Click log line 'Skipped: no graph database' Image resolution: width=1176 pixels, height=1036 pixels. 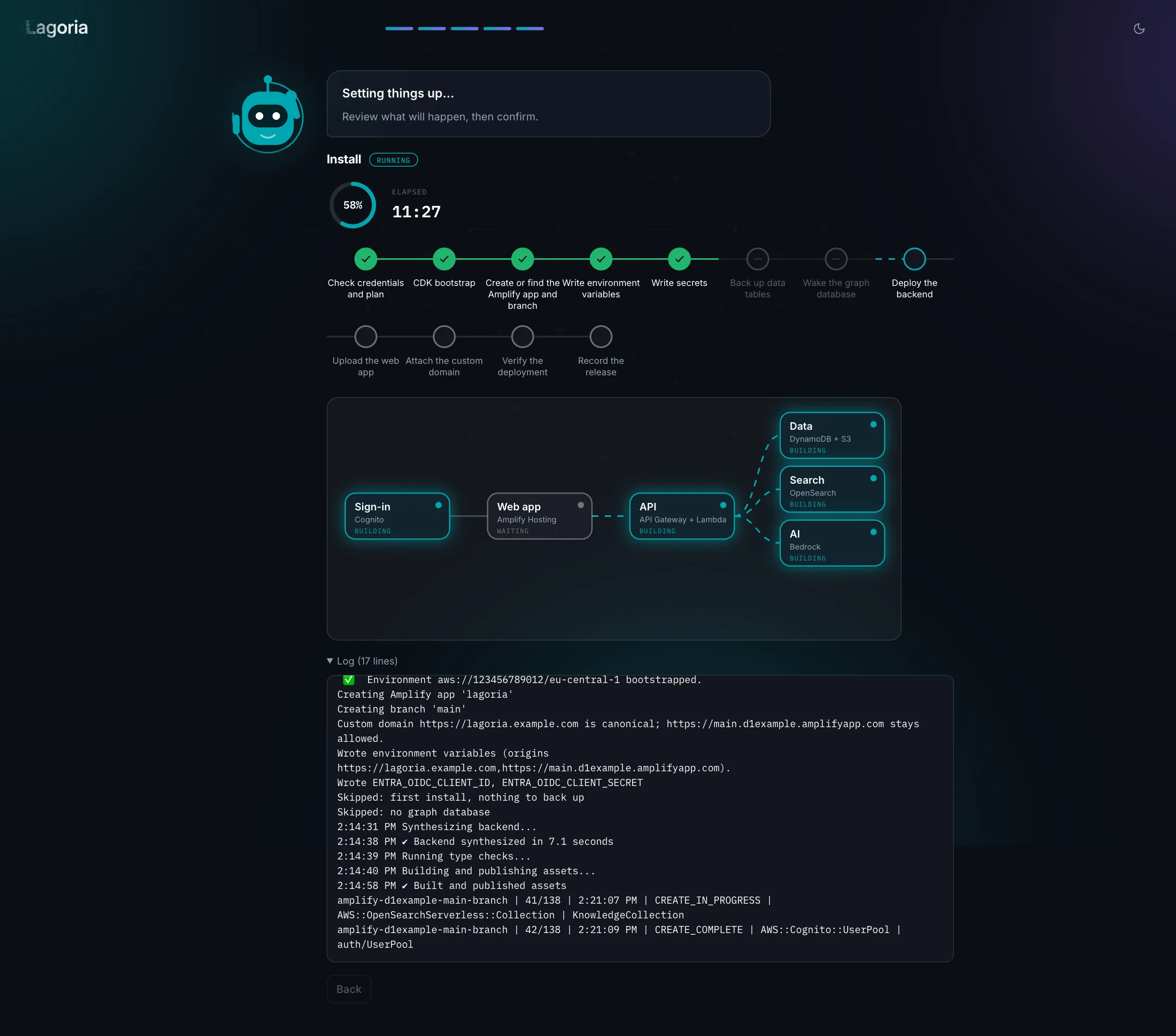(x=414, y=812)
